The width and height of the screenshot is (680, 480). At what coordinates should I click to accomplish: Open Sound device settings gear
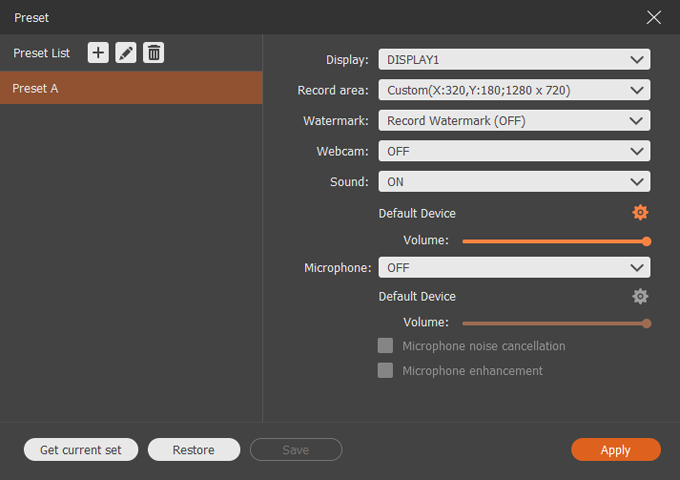tap(640, 213)
